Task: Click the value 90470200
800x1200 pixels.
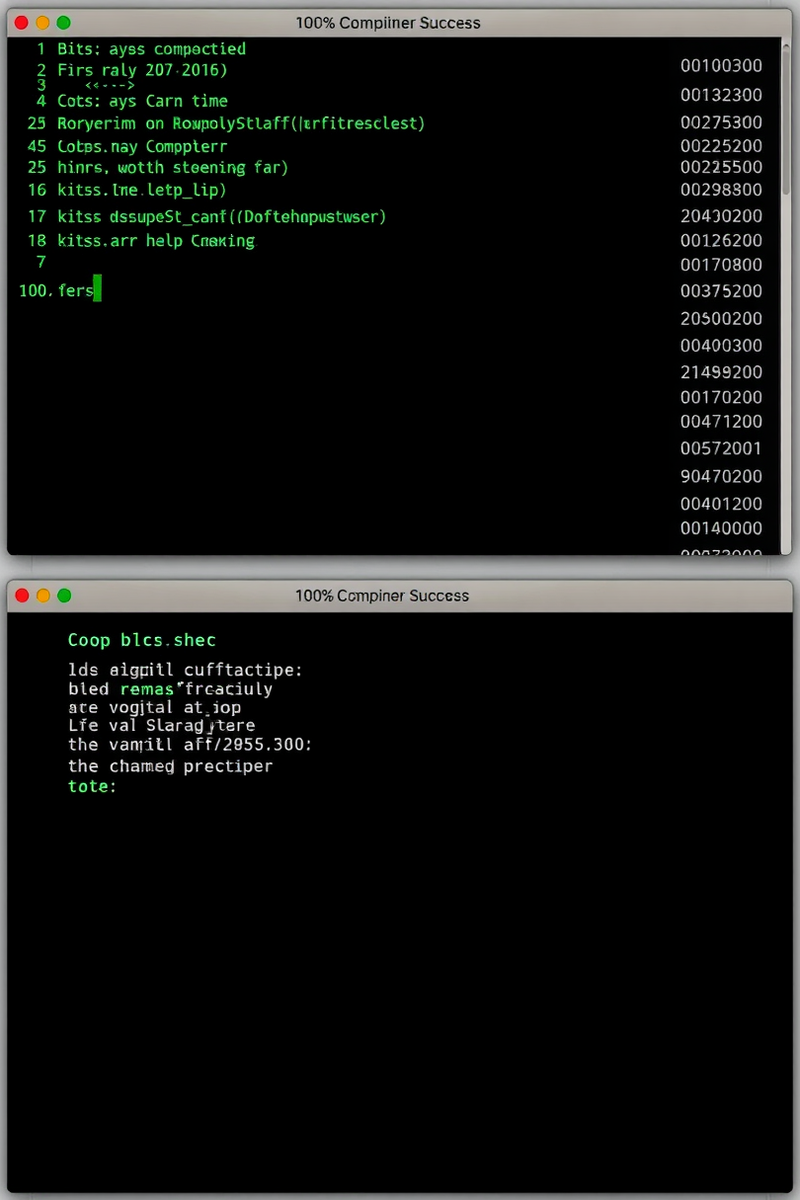Action: point(721,477)
